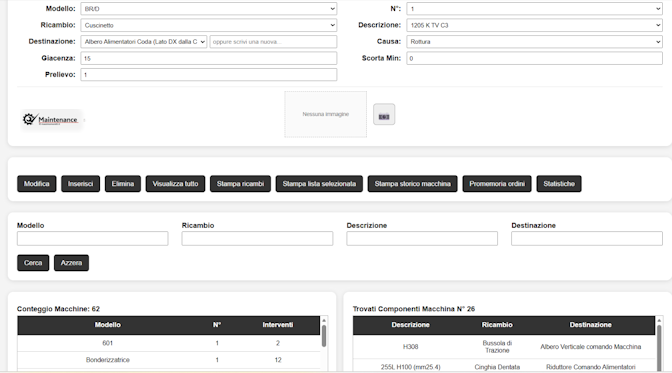
Task: Open the Modello dropdown
Action: [x=209, y=9]
